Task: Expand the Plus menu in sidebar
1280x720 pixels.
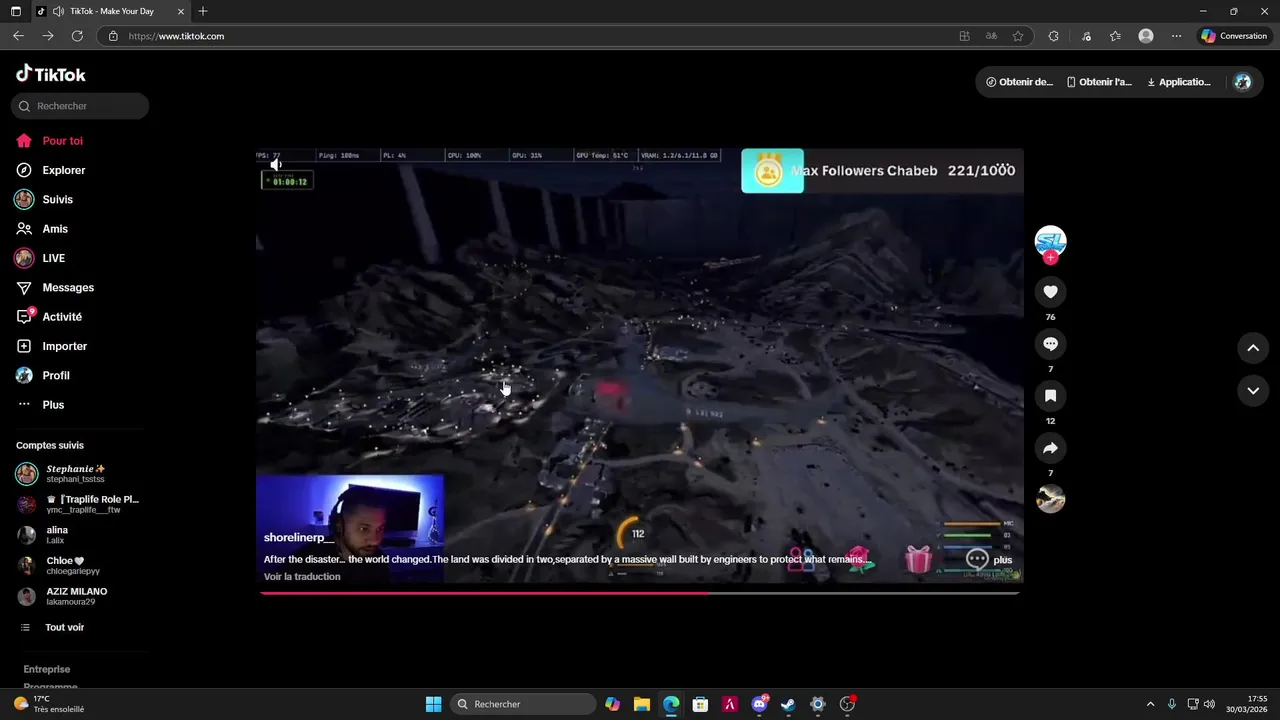Action: coord(40,405)
